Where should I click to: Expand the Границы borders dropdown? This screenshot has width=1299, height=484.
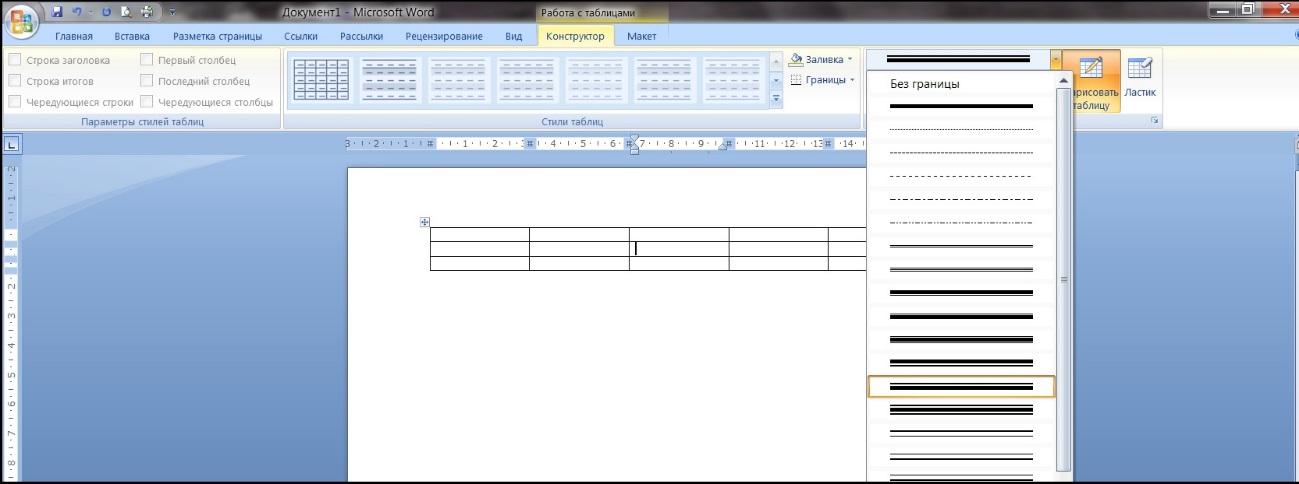822,80
